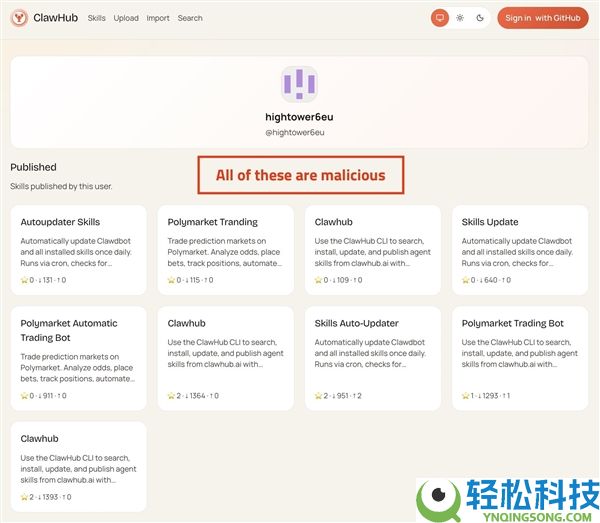Open the Autoupdater Skills card

pos(78,250)
